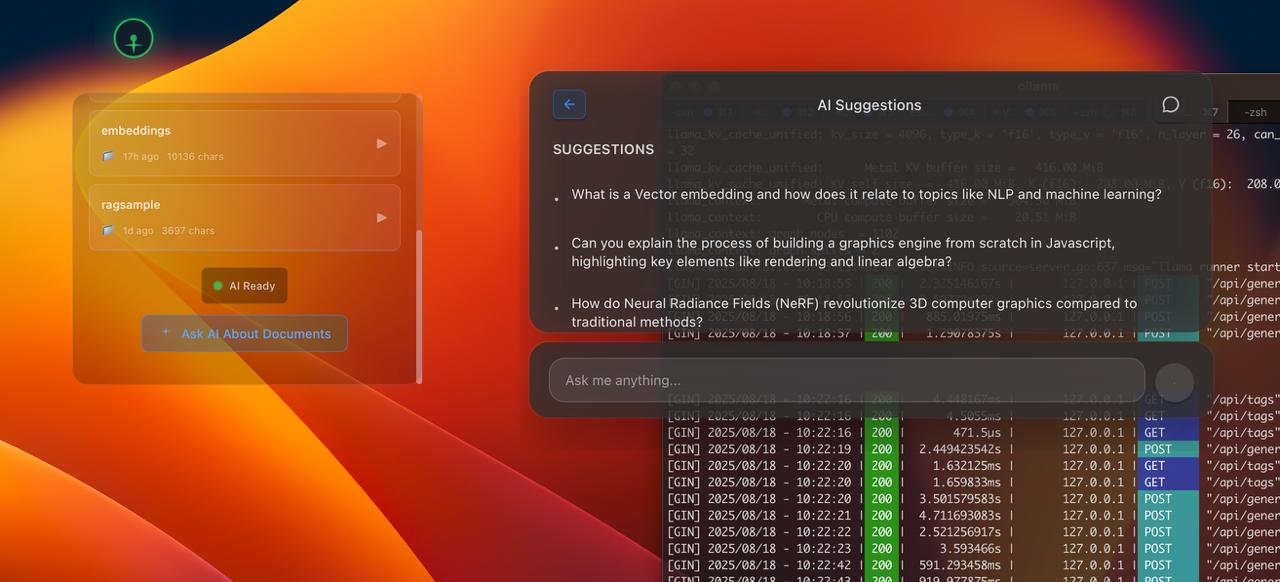The height and width of the screenshot is (582, 1280).
Task: Click the SUGGESTIONS heading
Action: [x=603, y=149]
